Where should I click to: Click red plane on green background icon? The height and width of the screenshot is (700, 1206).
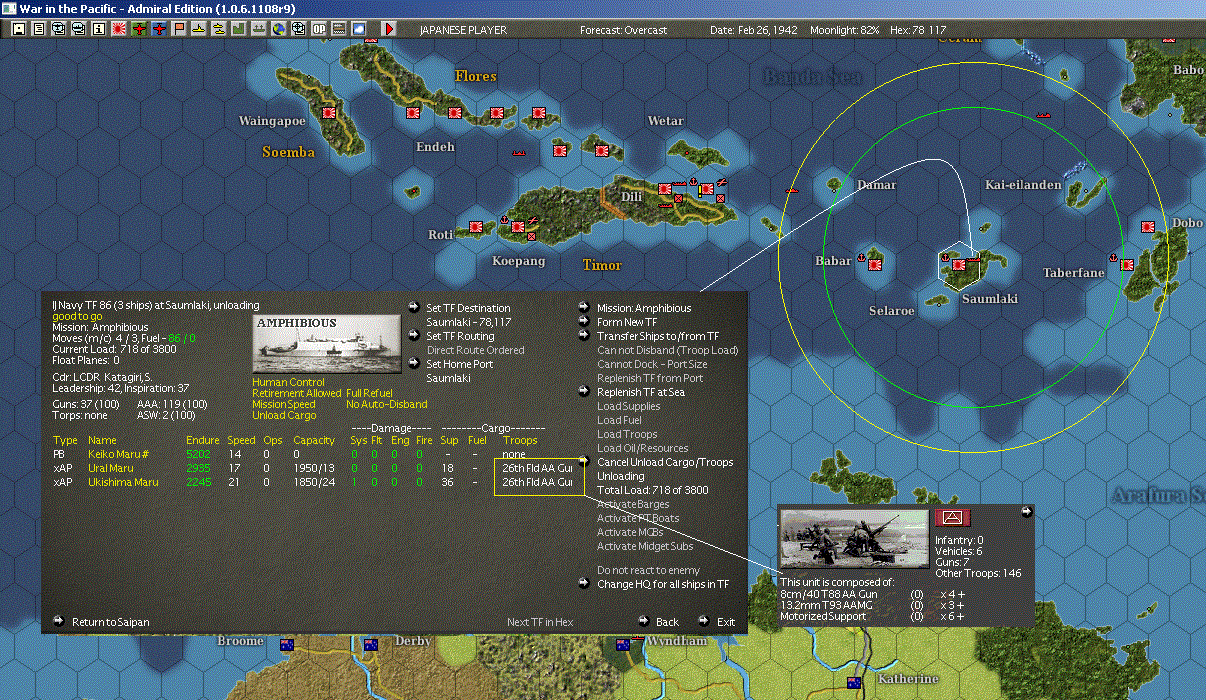pos(139,30)
